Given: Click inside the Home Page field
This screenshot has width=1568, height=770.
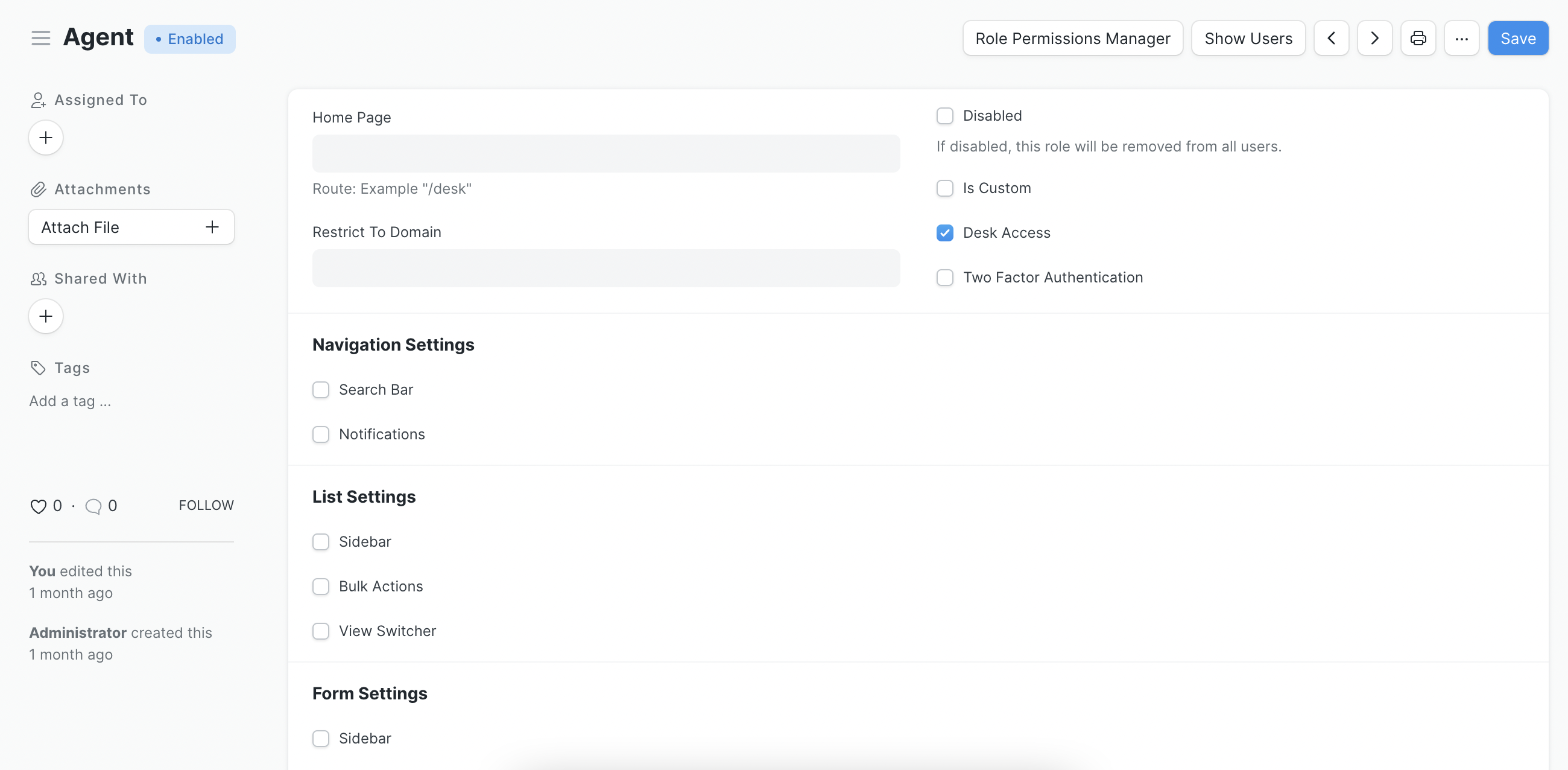Looking at the screenshot, I should tap(605, 153).
